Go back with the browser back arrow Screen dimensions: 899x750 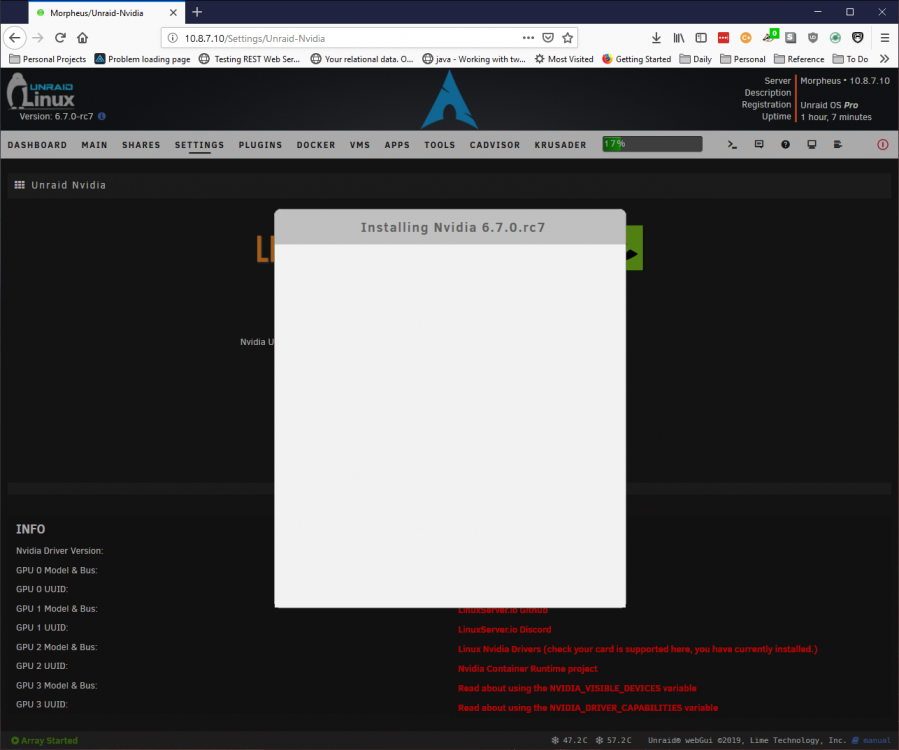point(15,38)
